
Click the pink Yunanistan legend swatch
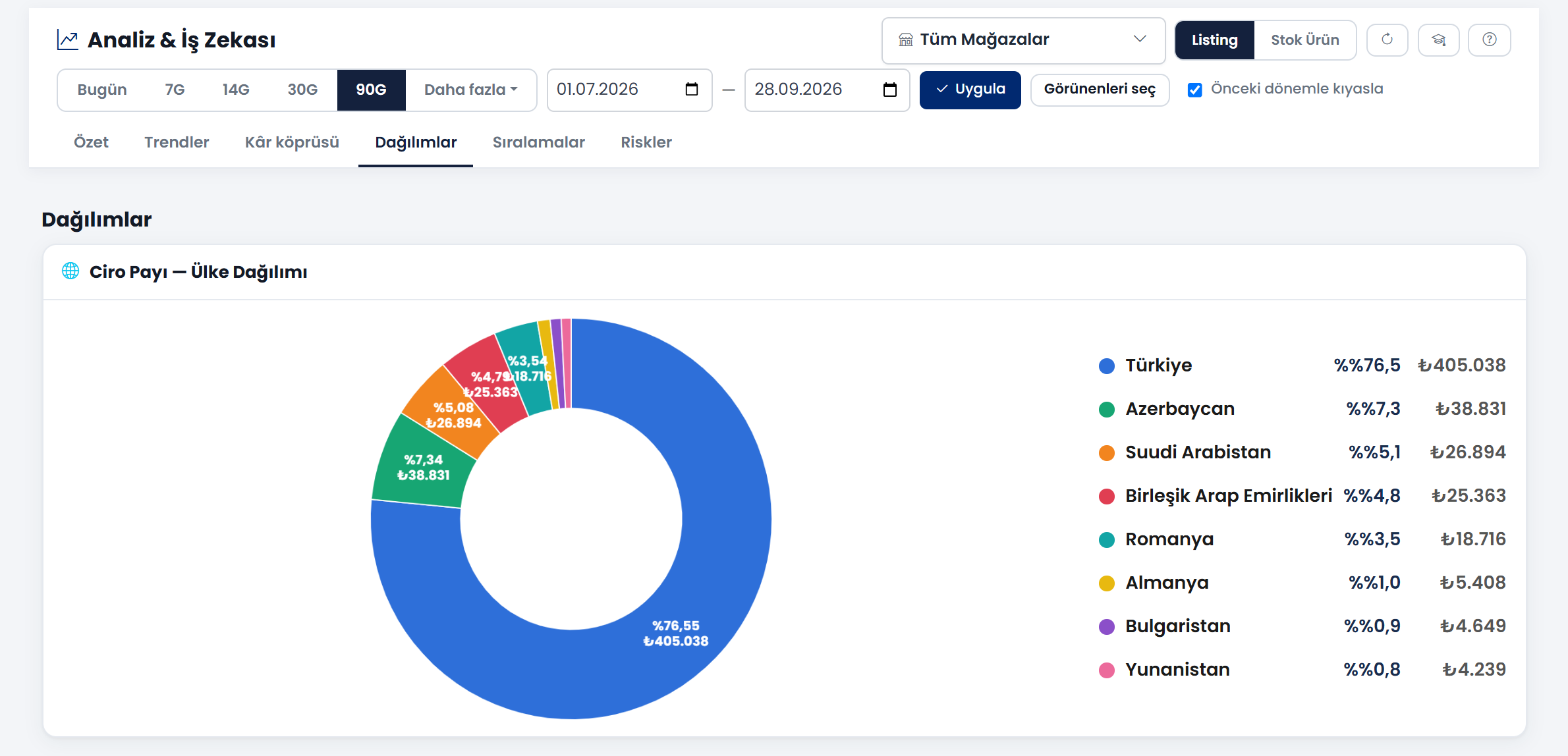pos(1107,670)
